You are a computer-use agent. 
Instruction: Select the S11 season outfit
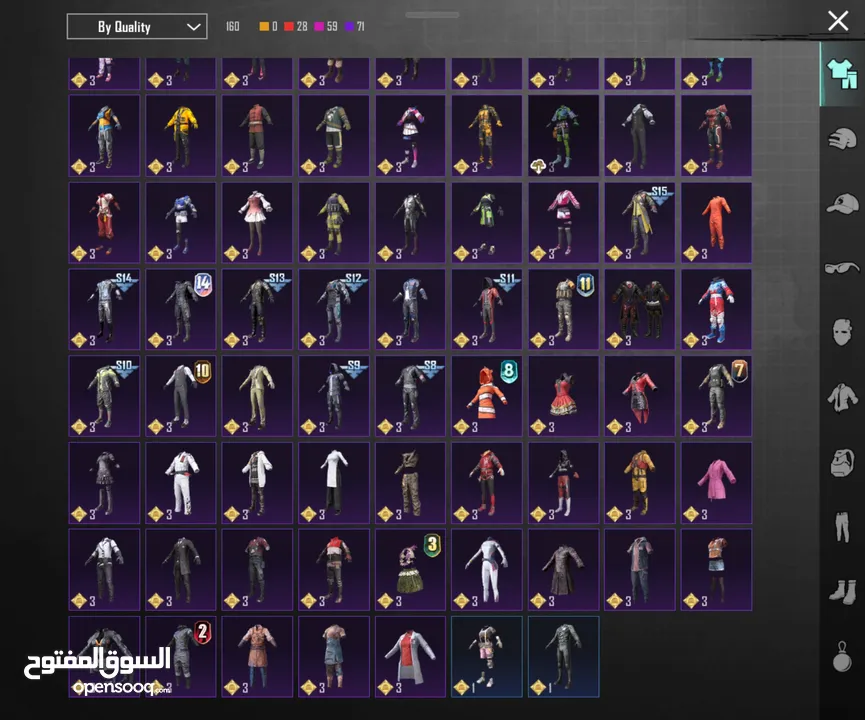[487, 309]
